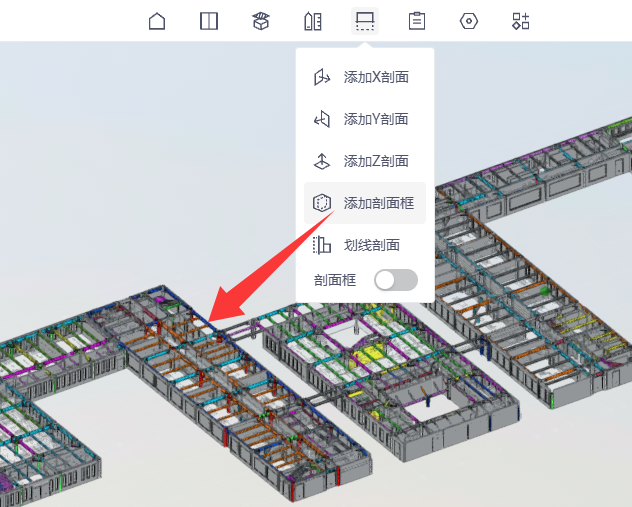
Task: Click the clipboard properties icon
Action: 417,21
